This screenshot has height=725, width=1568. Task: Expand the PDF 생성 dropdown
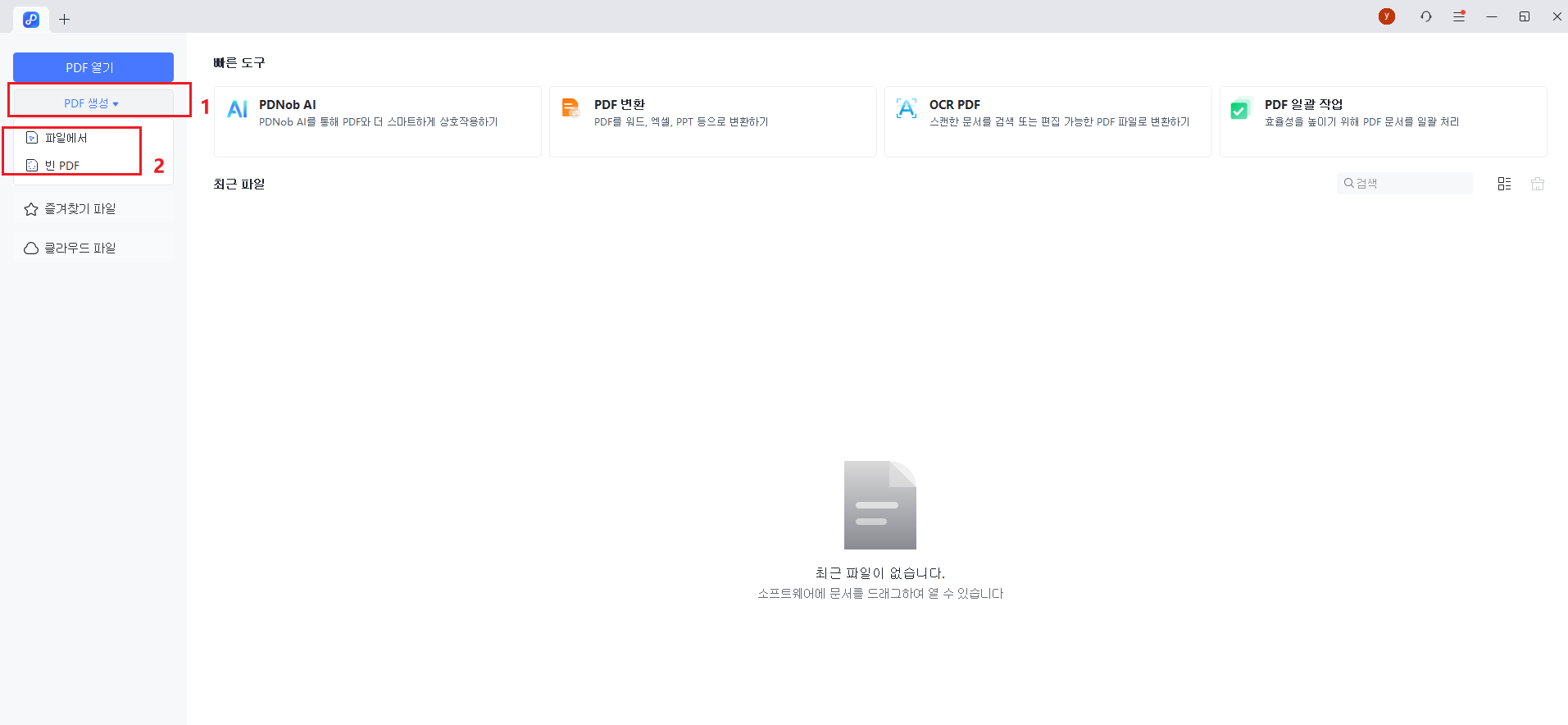click(x=93, y=103)
